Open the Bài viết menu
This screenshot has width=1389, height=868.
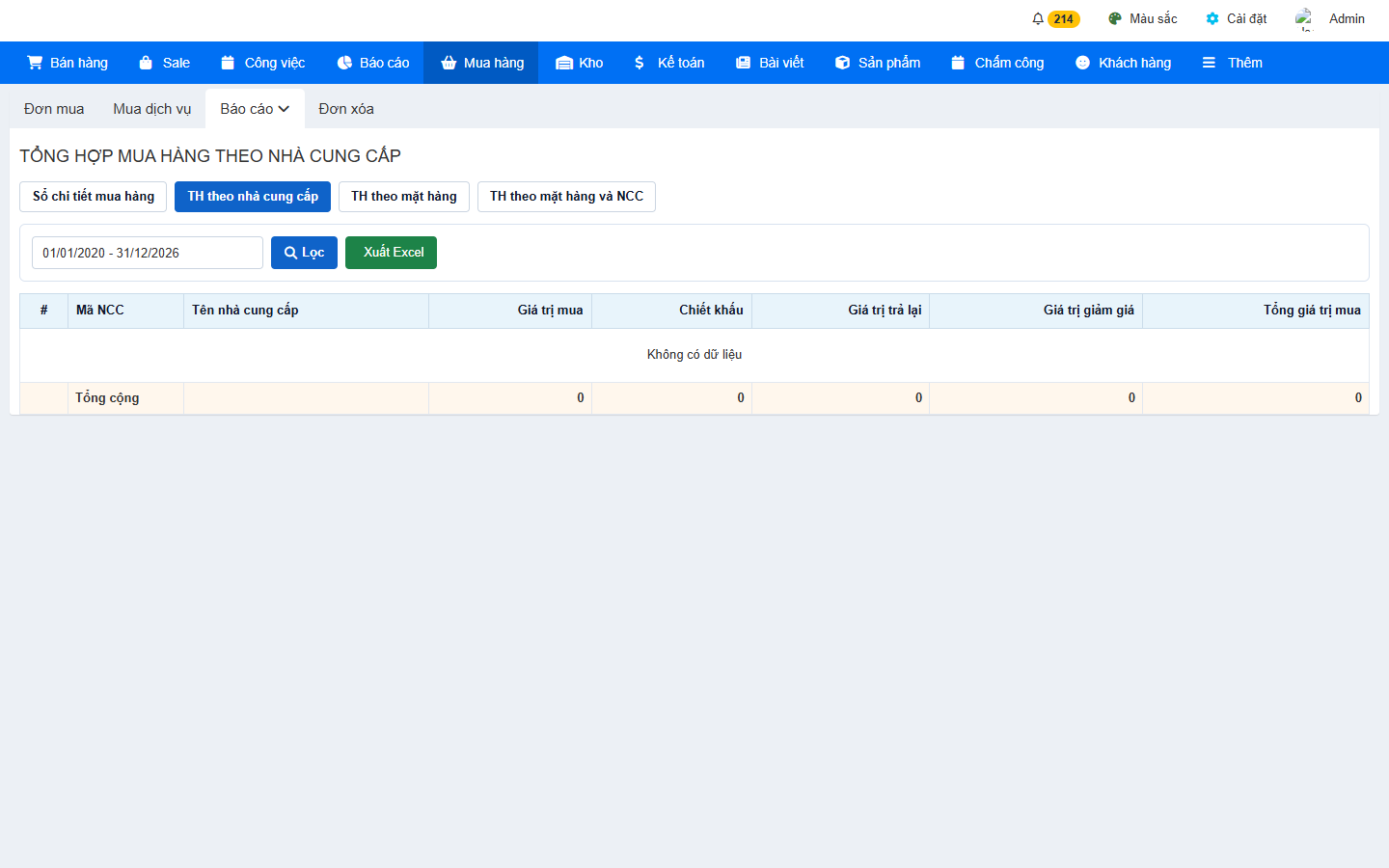point(770,63)
